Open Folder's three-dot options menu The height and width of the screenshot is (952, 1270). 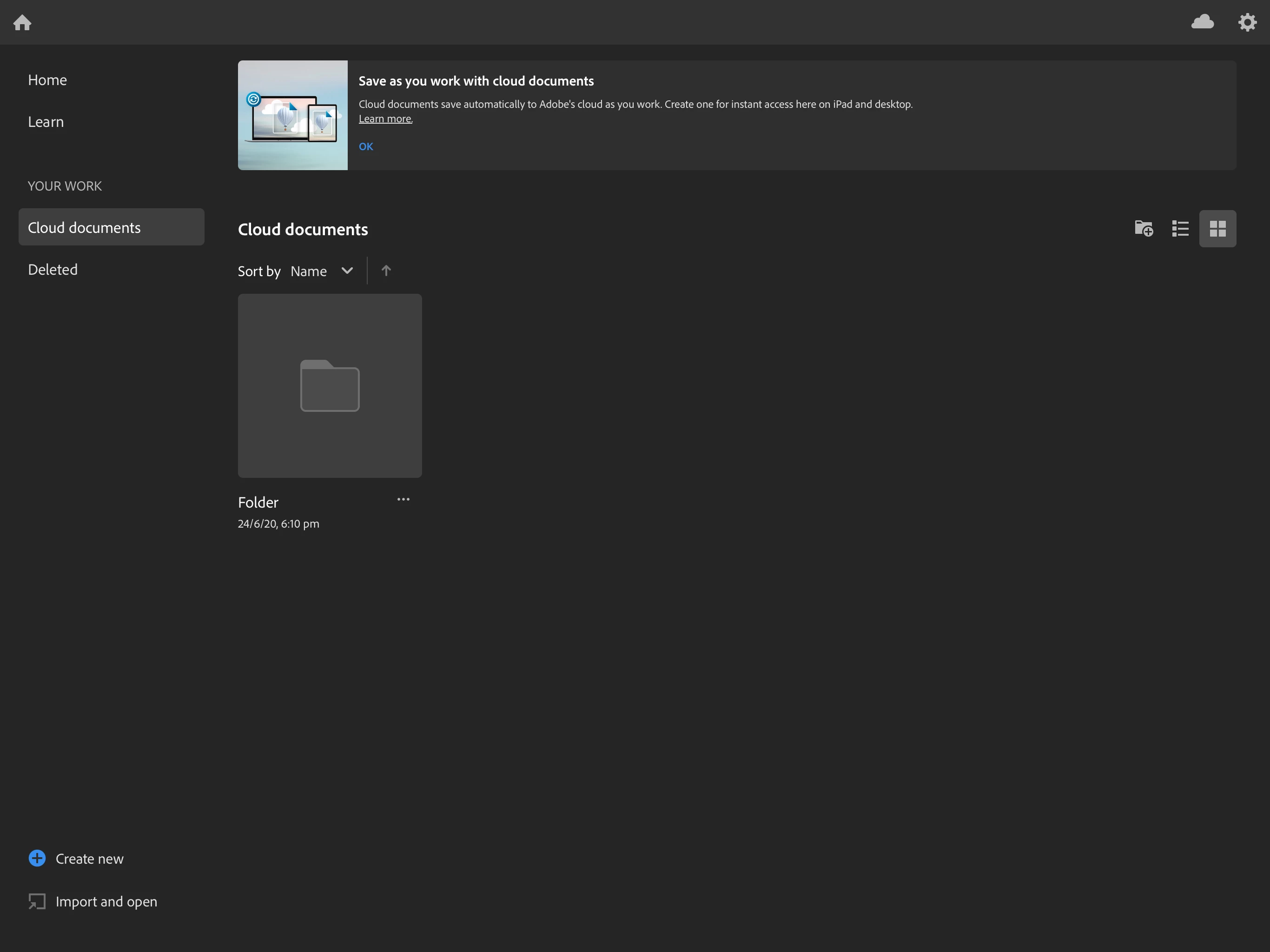(403, 500)
